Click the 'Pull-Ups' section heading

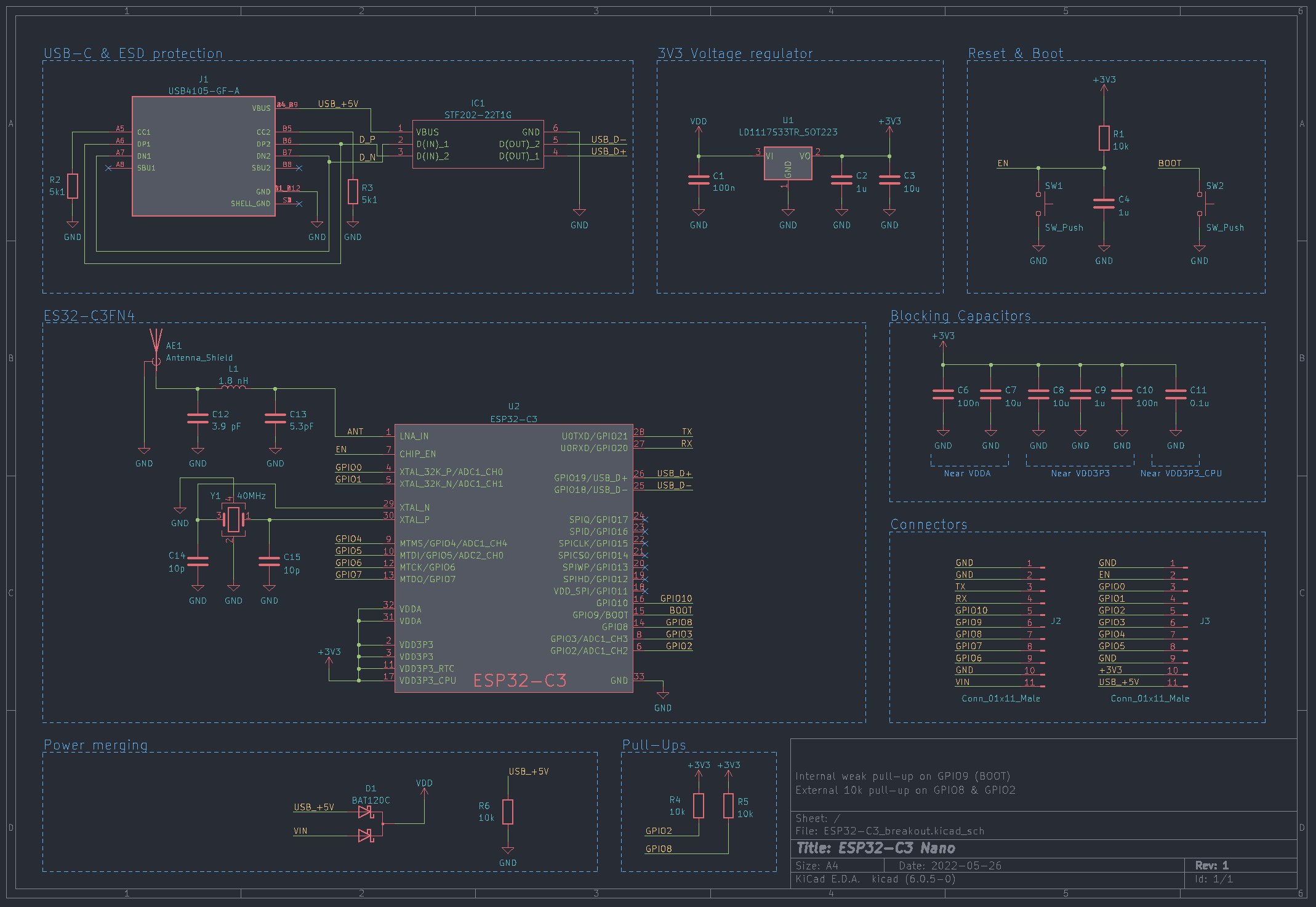coord(654,745)
